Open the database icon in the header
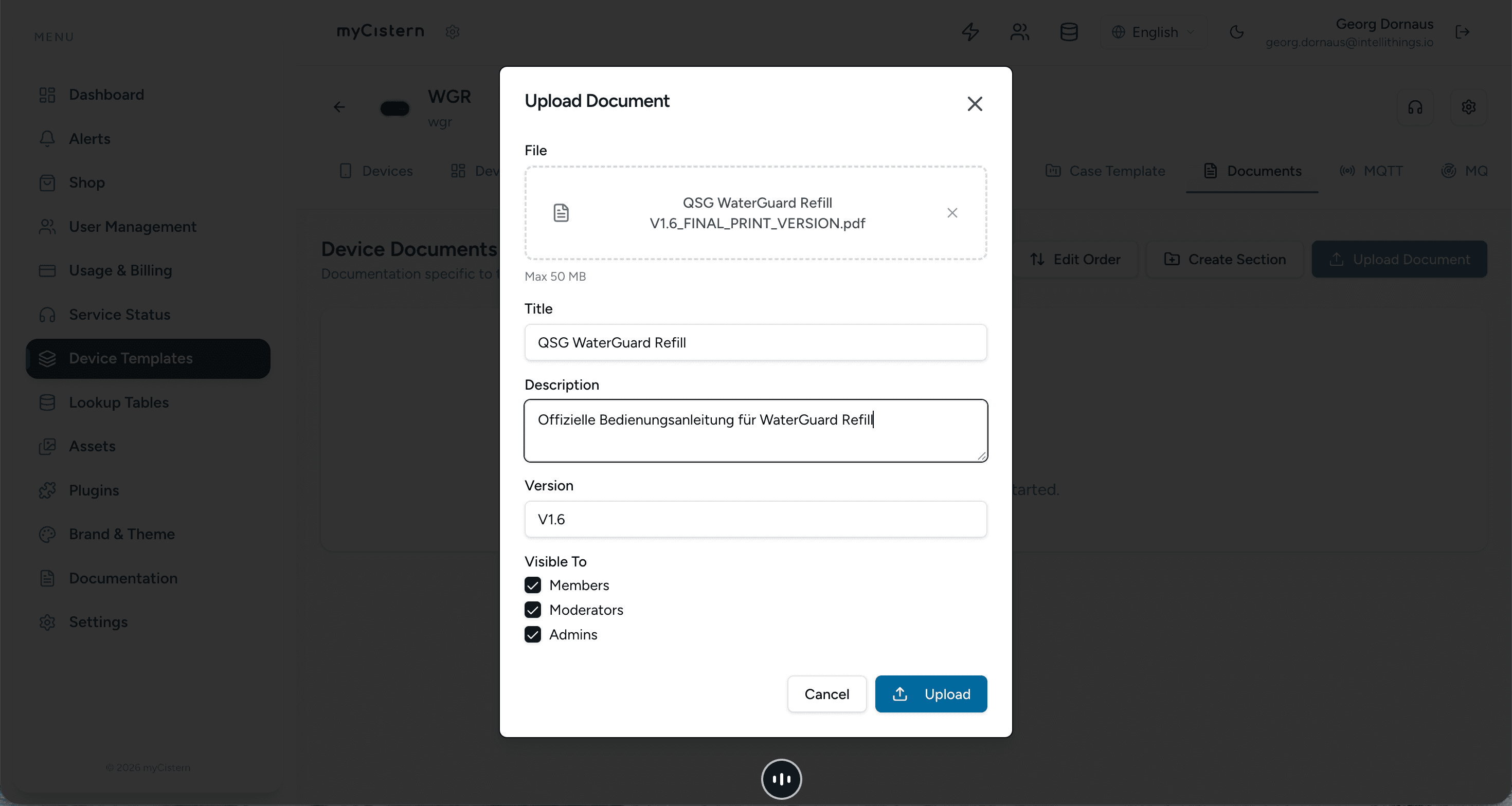1512x806 pixels. [1069, 32]
